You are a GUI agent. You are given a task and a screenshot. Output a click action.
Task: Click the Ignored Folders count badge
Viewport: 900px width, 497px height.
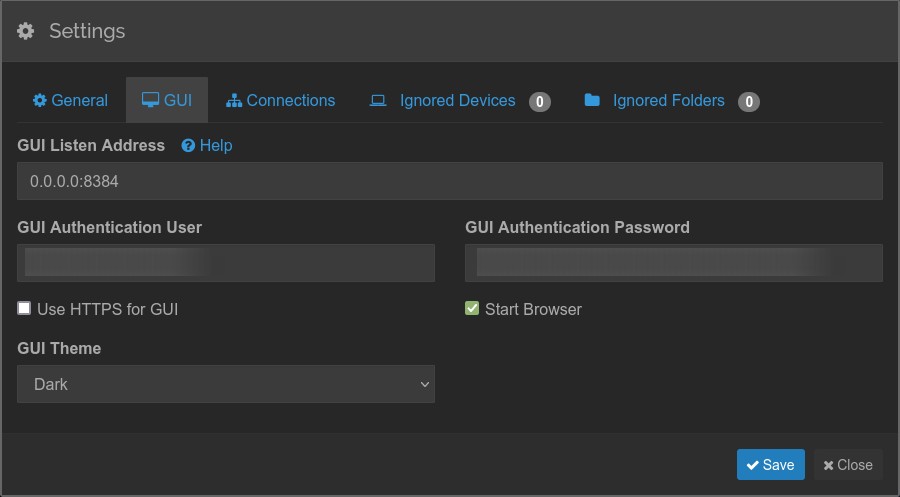click(748, 101)
